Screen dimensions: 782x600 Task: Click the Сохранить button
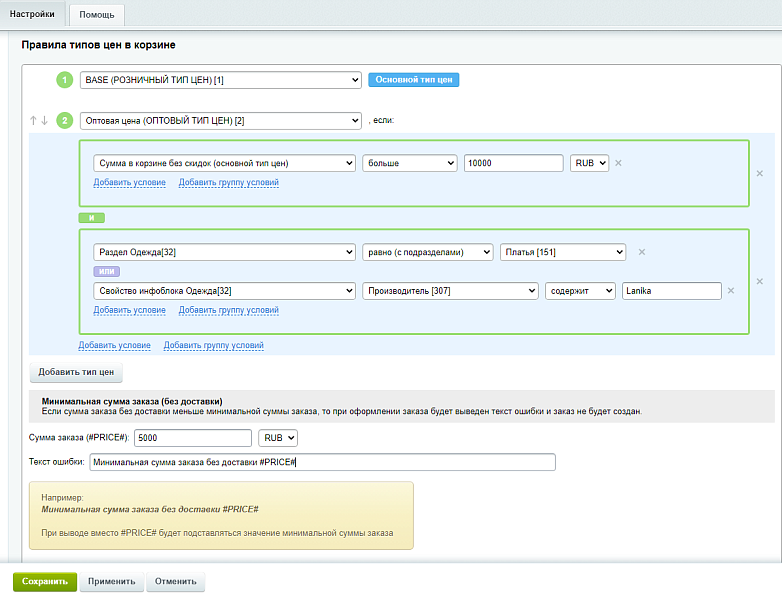(x=44, y=581)
